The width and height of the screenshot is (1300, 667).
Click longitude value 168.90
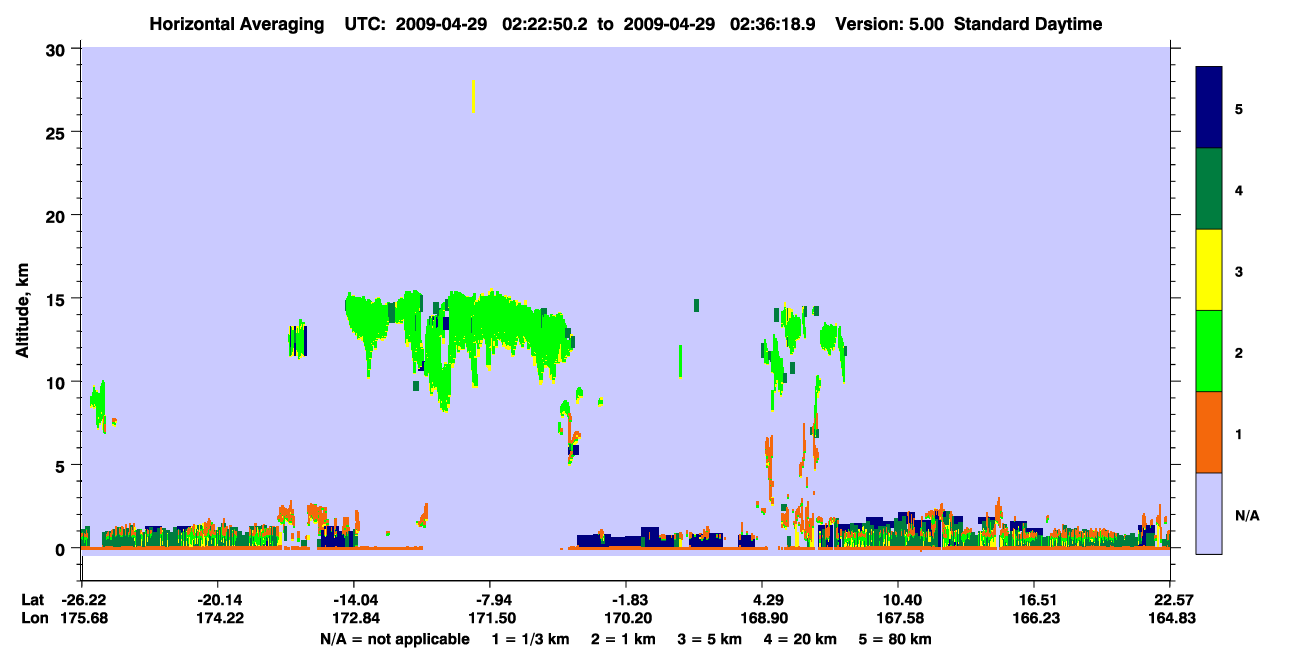click(x=763, y=618)
